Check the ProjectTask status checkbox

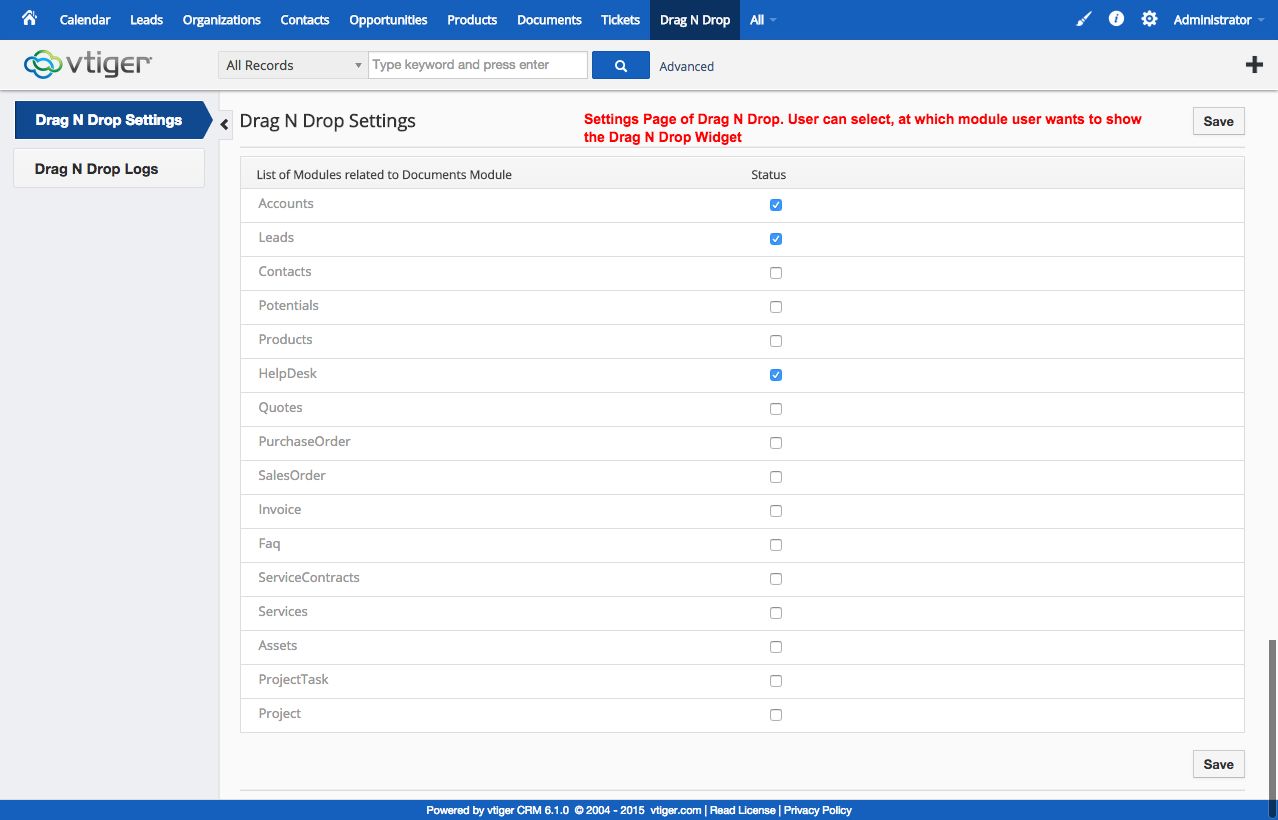tap(776, 681)
